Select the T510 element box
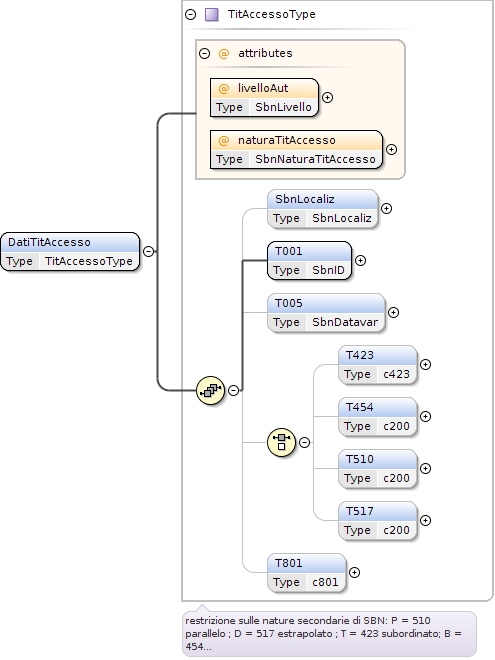Viewport: 495px width, 660px height. click(x=378, y=468)
